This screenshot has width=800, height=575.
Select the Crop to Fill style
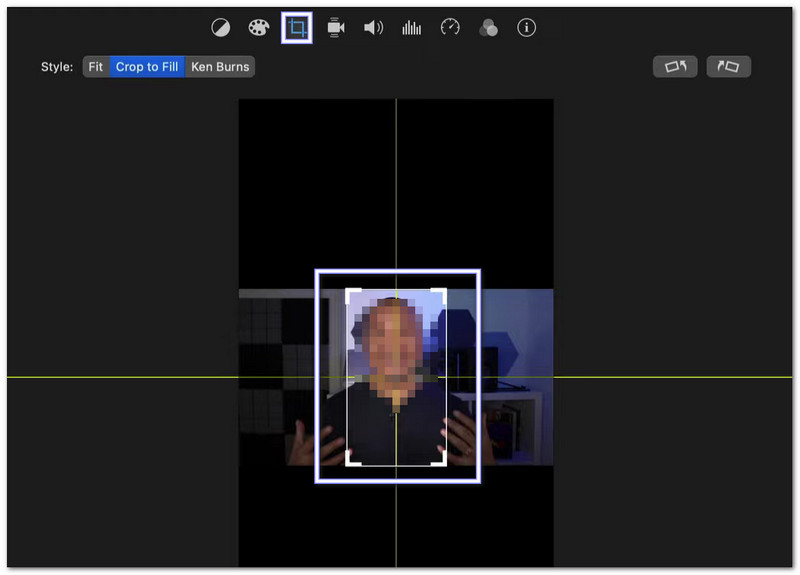click(147, 67)
